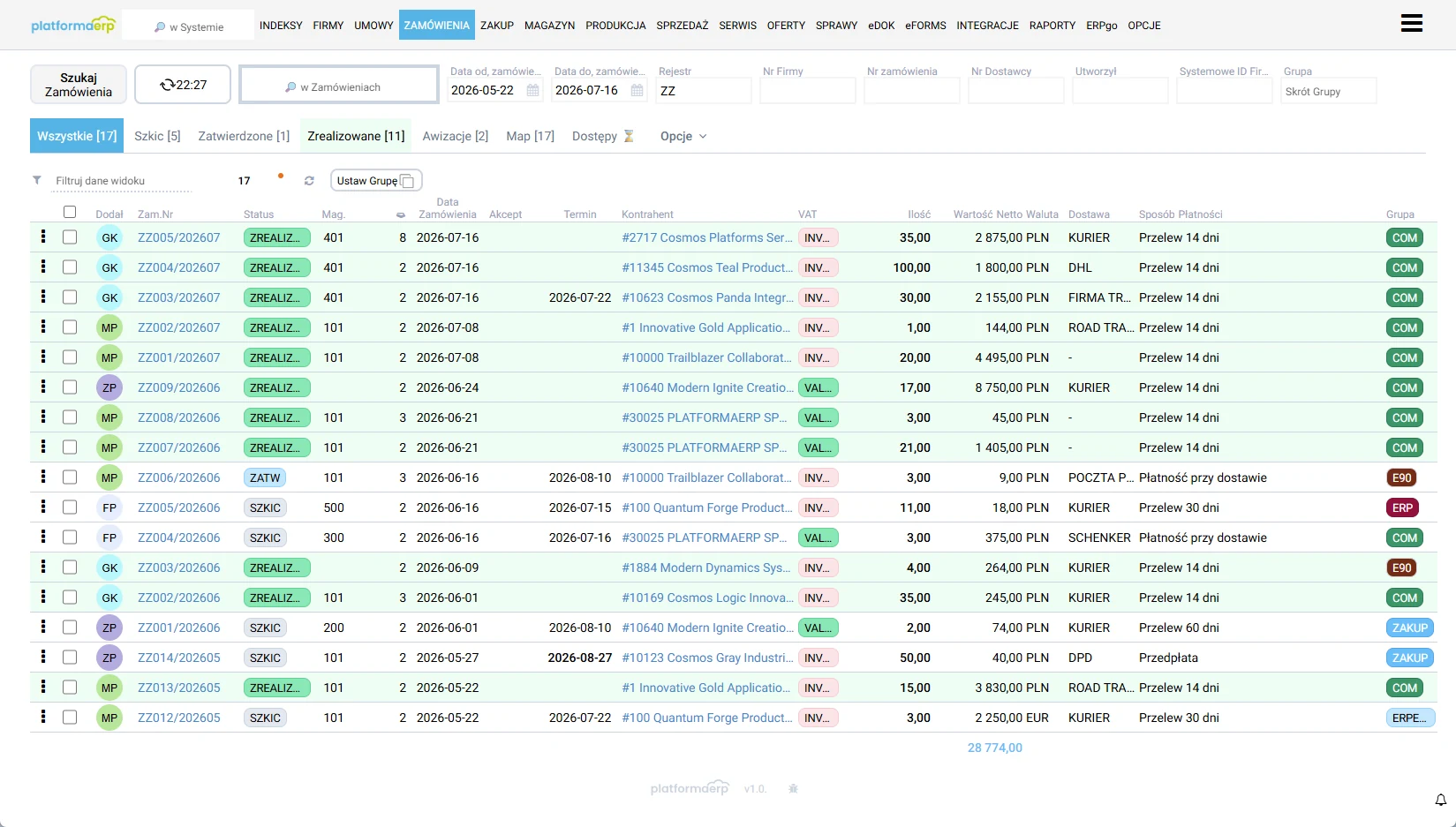Viewport: 1456px width, 827px height.
Task: Click the Szukaj Zamówienia button
Action: click(79, 85)
